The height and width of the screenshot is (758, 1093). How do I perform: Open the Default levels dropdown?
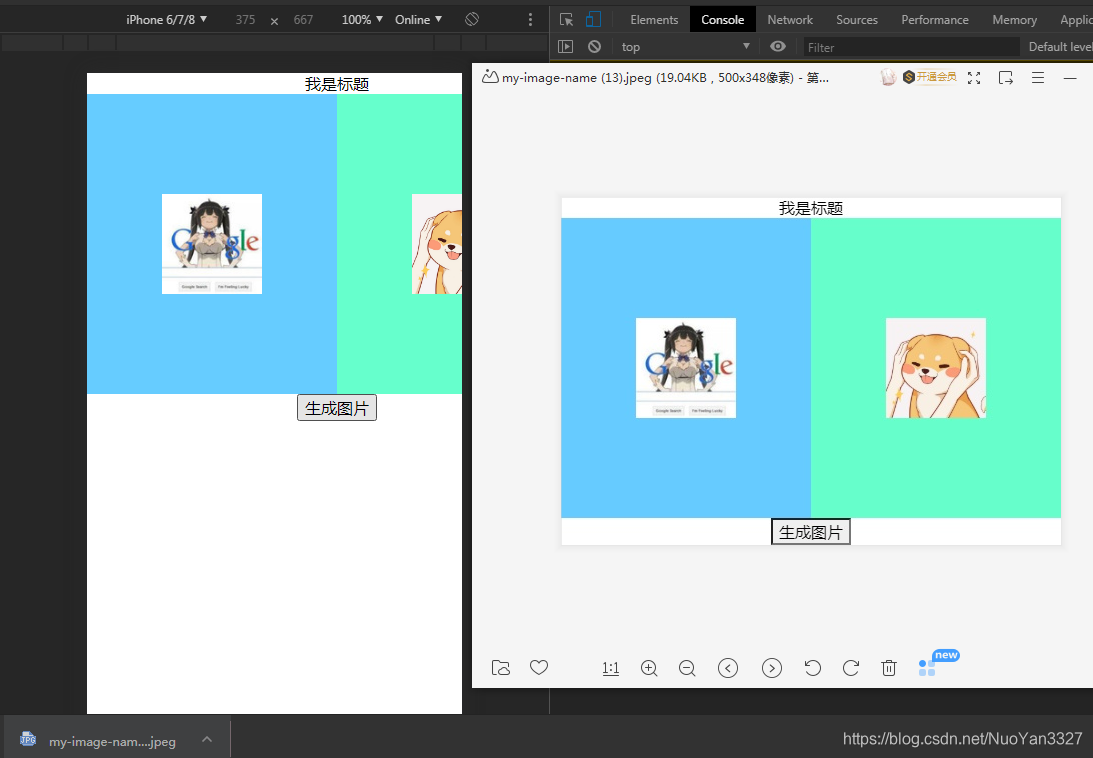click(x=1060, y=47)
